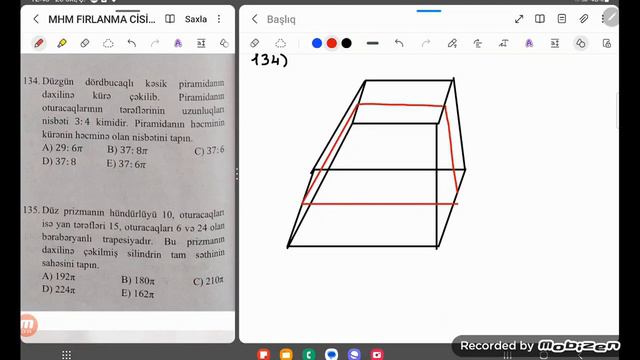Open page template settings in right note
Viewport: 640px width, 360px height.
tap(562, 19)
